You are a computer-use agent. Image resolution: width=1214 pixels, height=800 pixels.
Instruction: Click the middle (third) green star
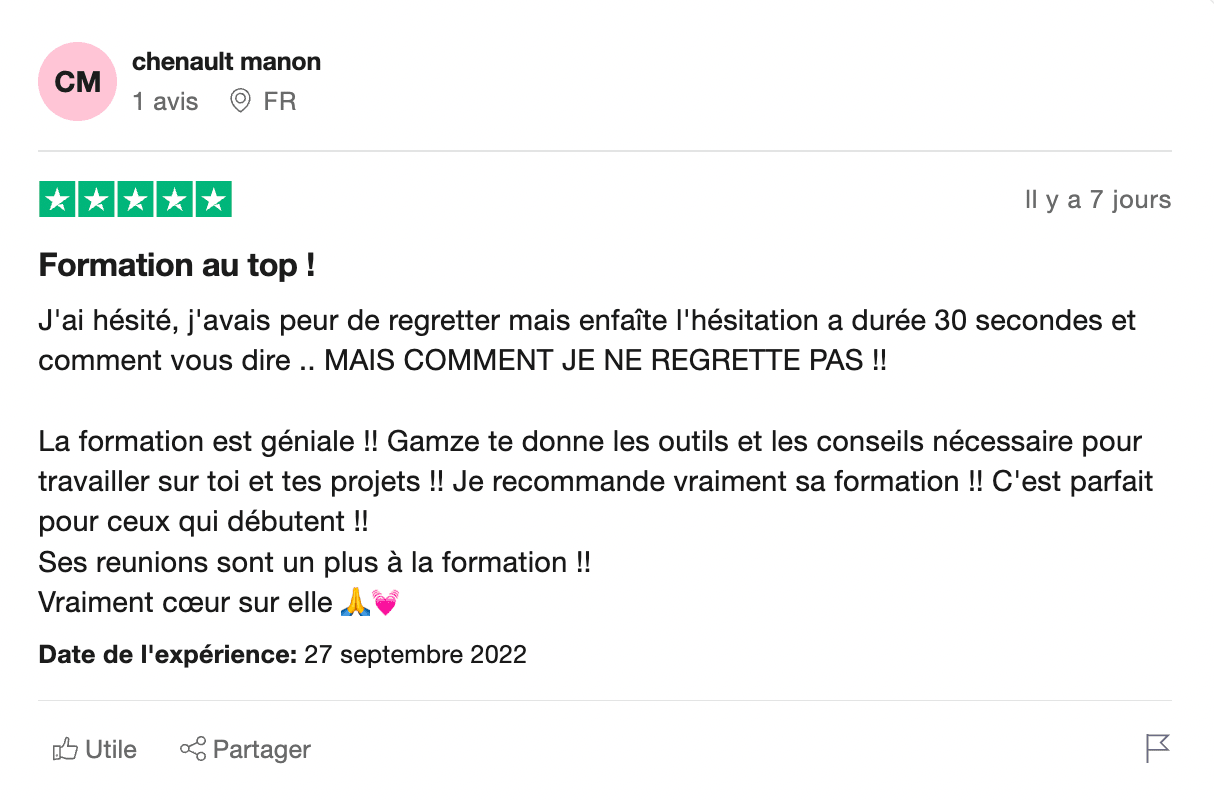tap(135, 200)
